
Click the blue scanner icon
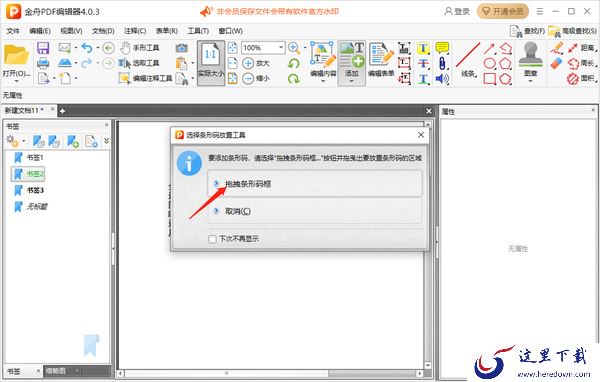click(65, 63)
